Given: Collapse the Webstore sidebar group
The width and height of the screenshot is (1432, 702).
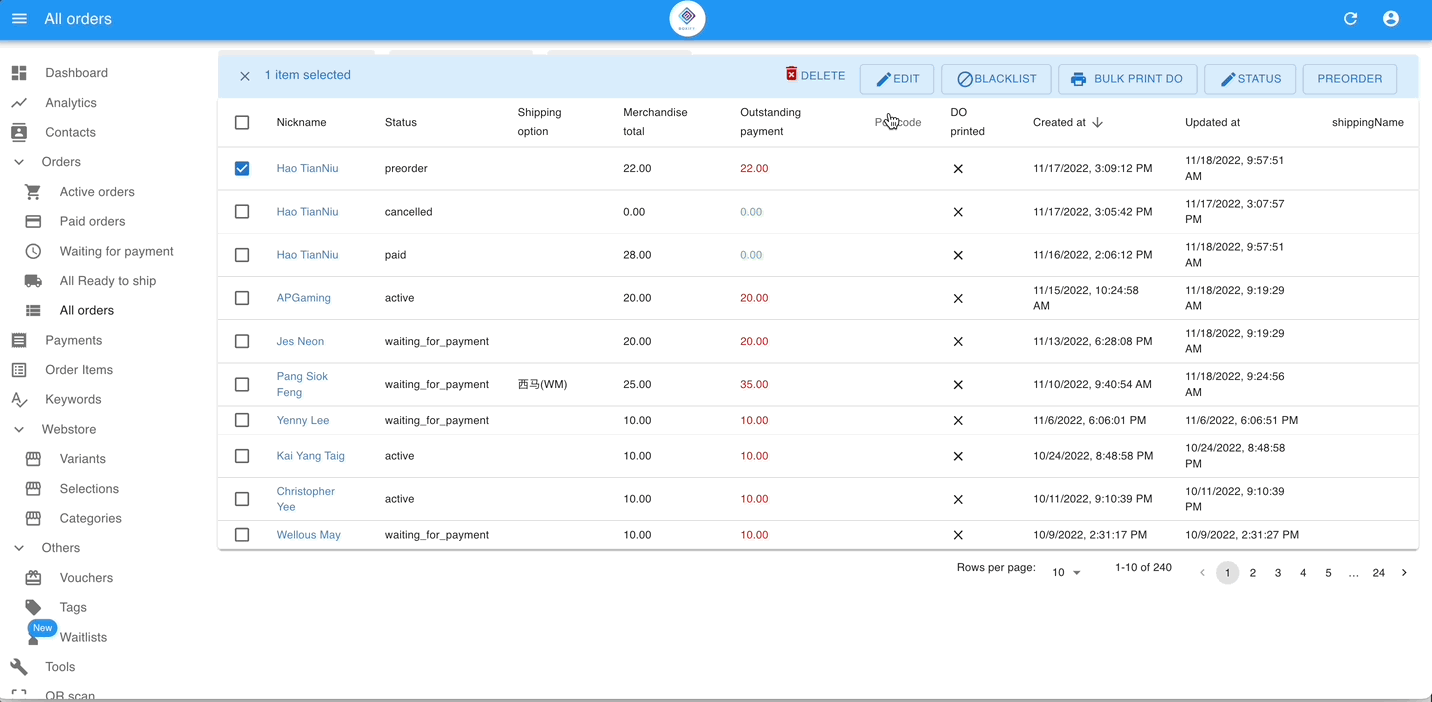Looking at the screenshot, I should tap(19, 429).
